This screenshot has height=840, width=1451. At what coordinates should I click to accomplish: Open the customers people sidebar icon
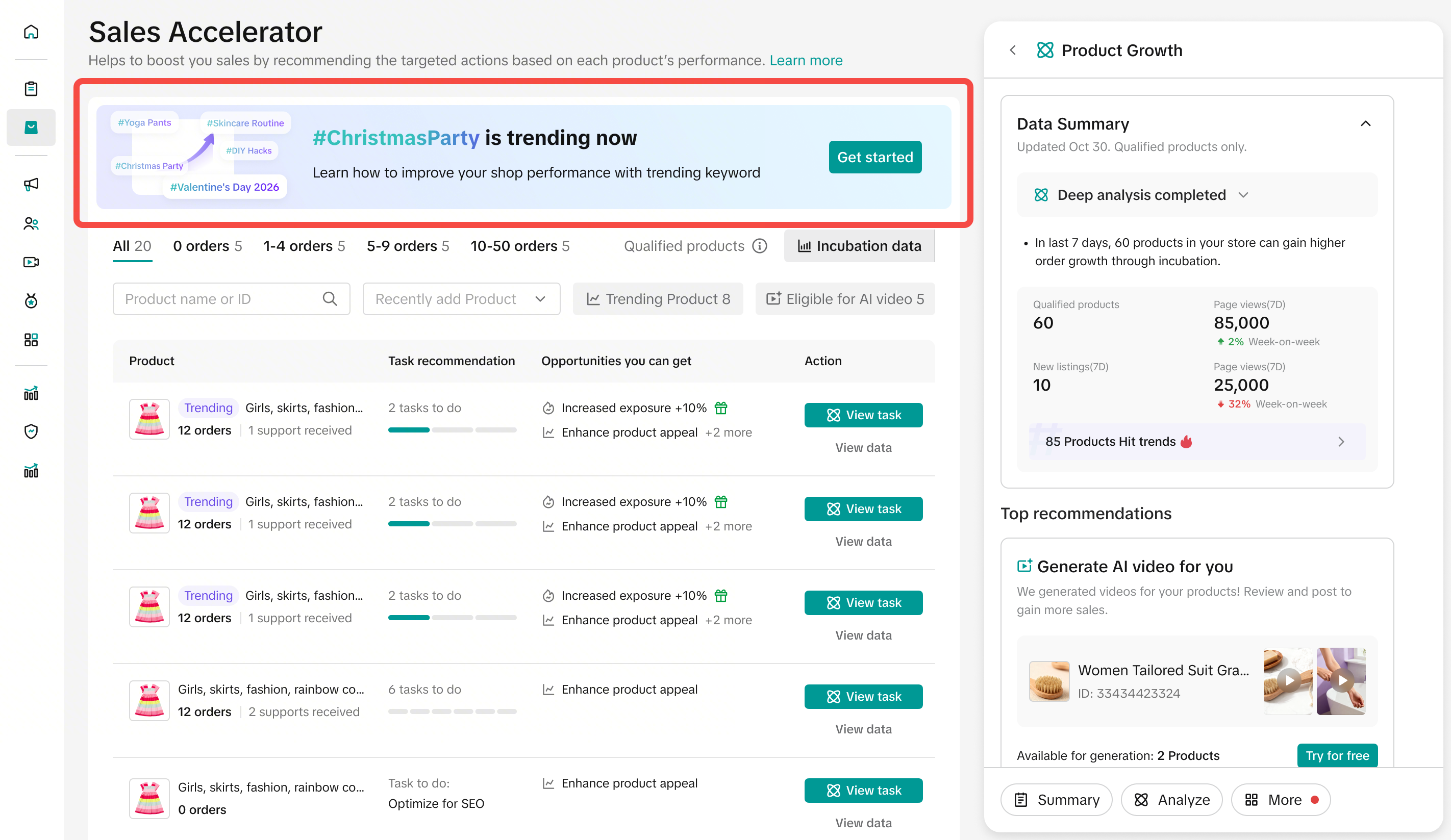click(x=31, y=223)
